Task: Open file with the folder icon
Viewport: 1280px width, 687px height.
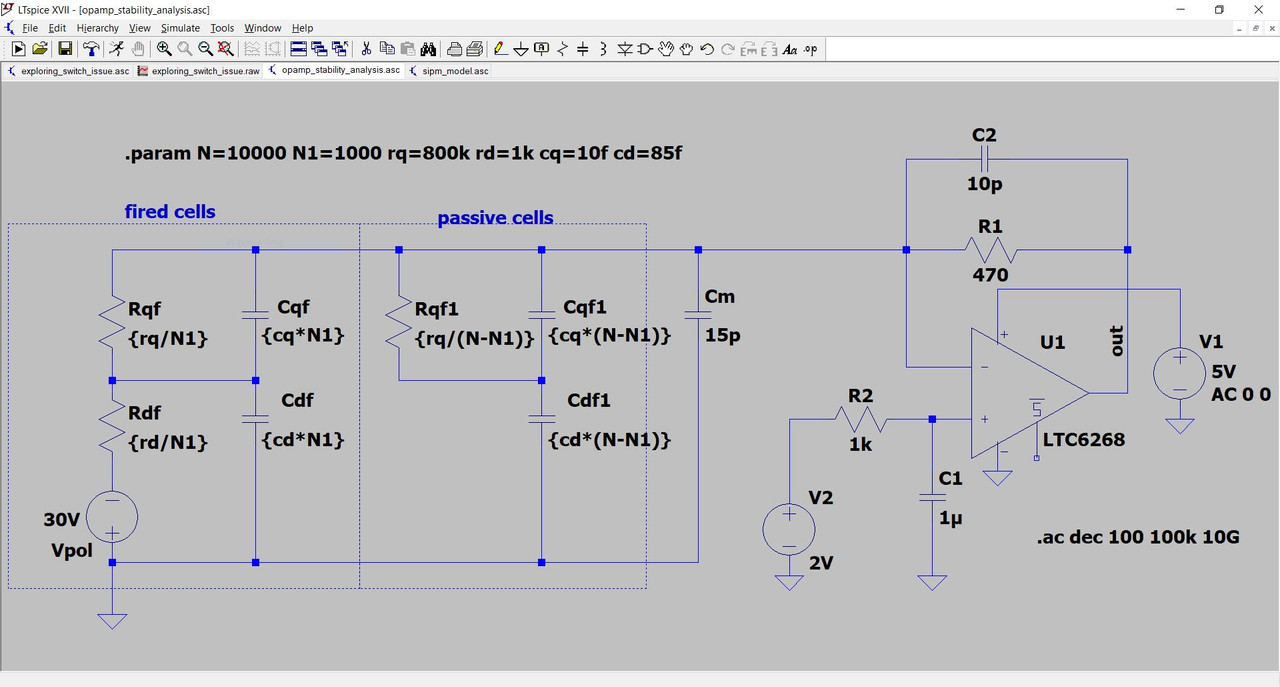Action: point(40,49)
